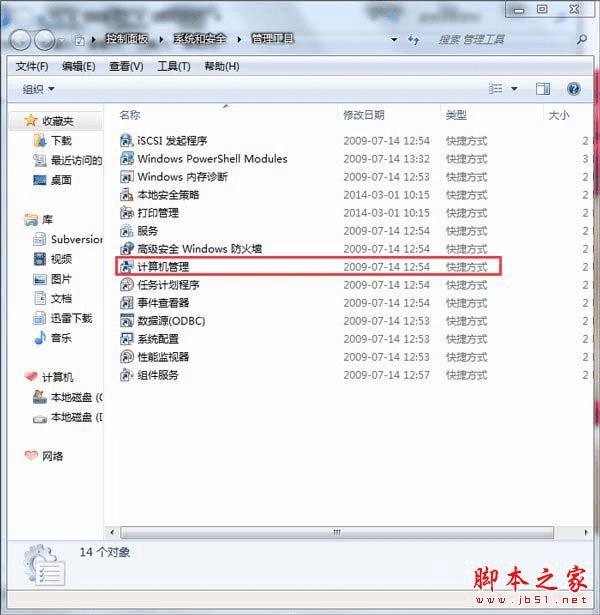The width and height of the screenshot is (600, 615).
Task: Select the 性能监视器 icon
Action: [x=126, y=357]
